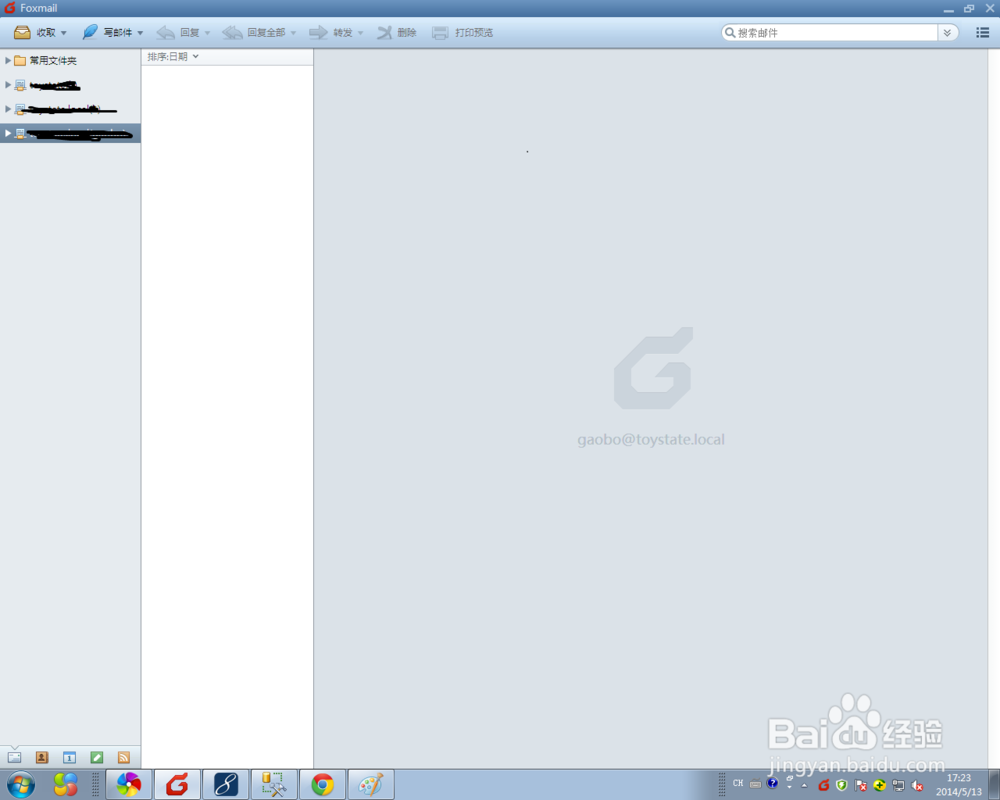Screen dimensions: 1000x800
Task: Click the yellow-green plus tray icon
Action: [879, 785]
